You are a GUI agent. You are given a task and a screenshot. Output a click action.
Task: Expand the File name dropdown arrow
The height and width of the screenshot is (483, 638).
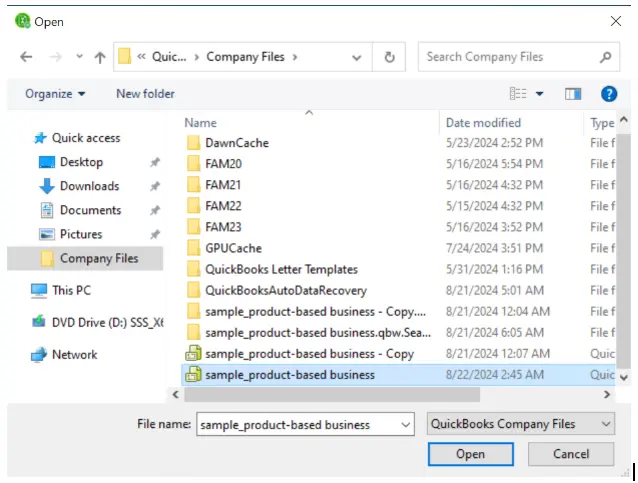(406, 425)
